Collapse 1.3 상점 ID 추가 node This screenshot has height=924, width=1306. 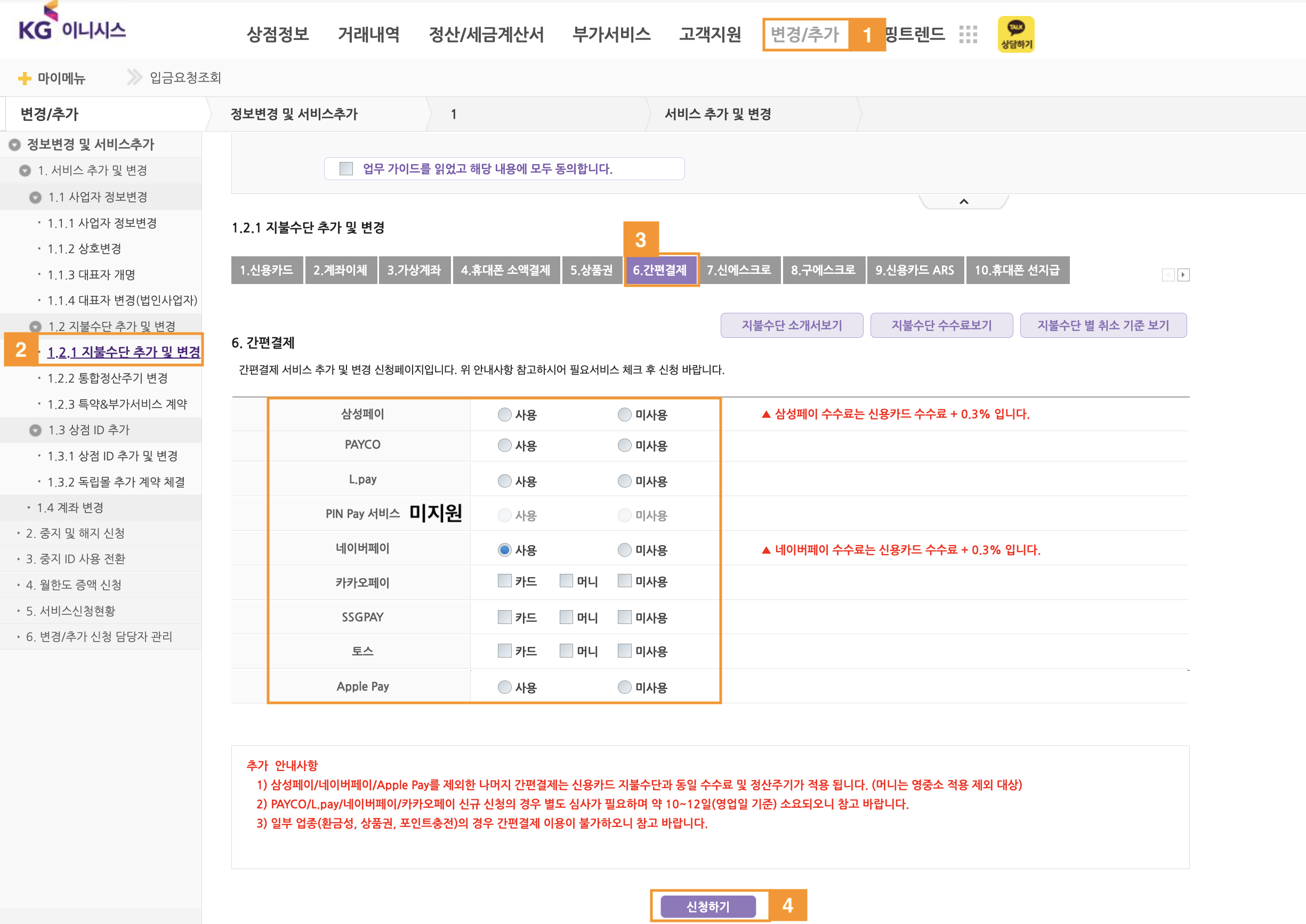click(x=35, y=430)
